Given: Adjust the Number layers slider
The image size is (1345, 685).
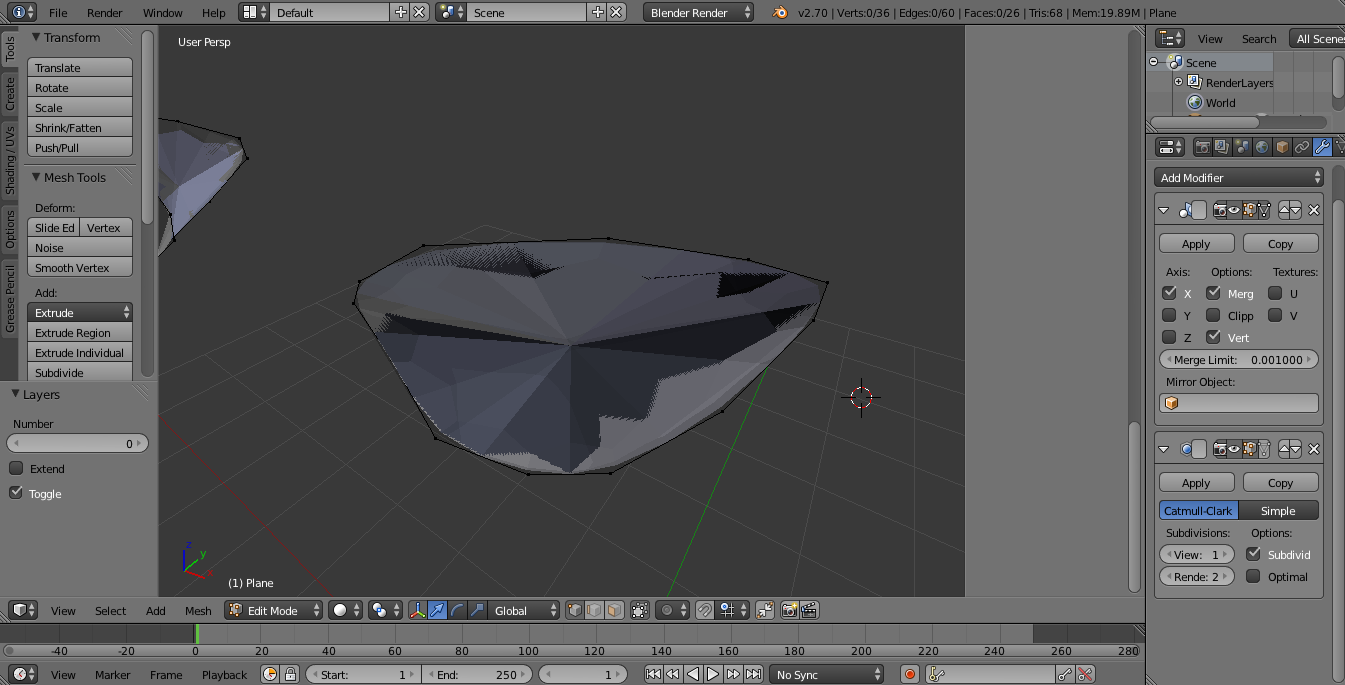Looking at the screenshot, I should (78, 443).
